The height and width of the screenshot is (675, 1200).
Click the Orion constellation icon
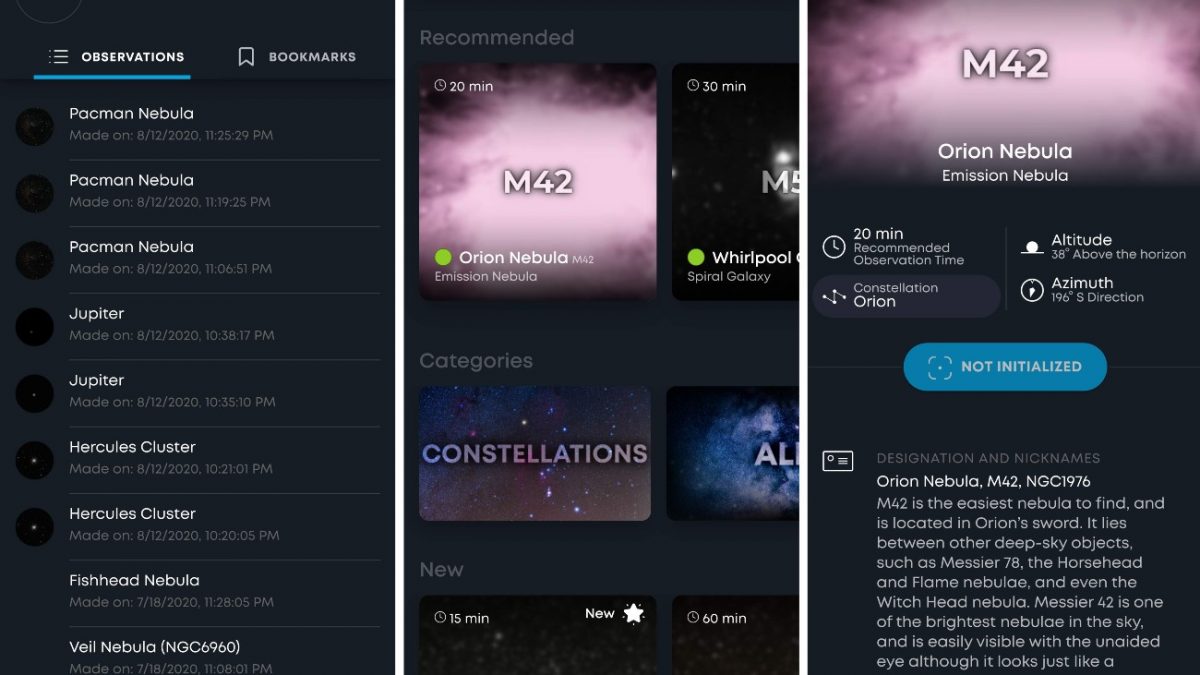click(834, 296)
